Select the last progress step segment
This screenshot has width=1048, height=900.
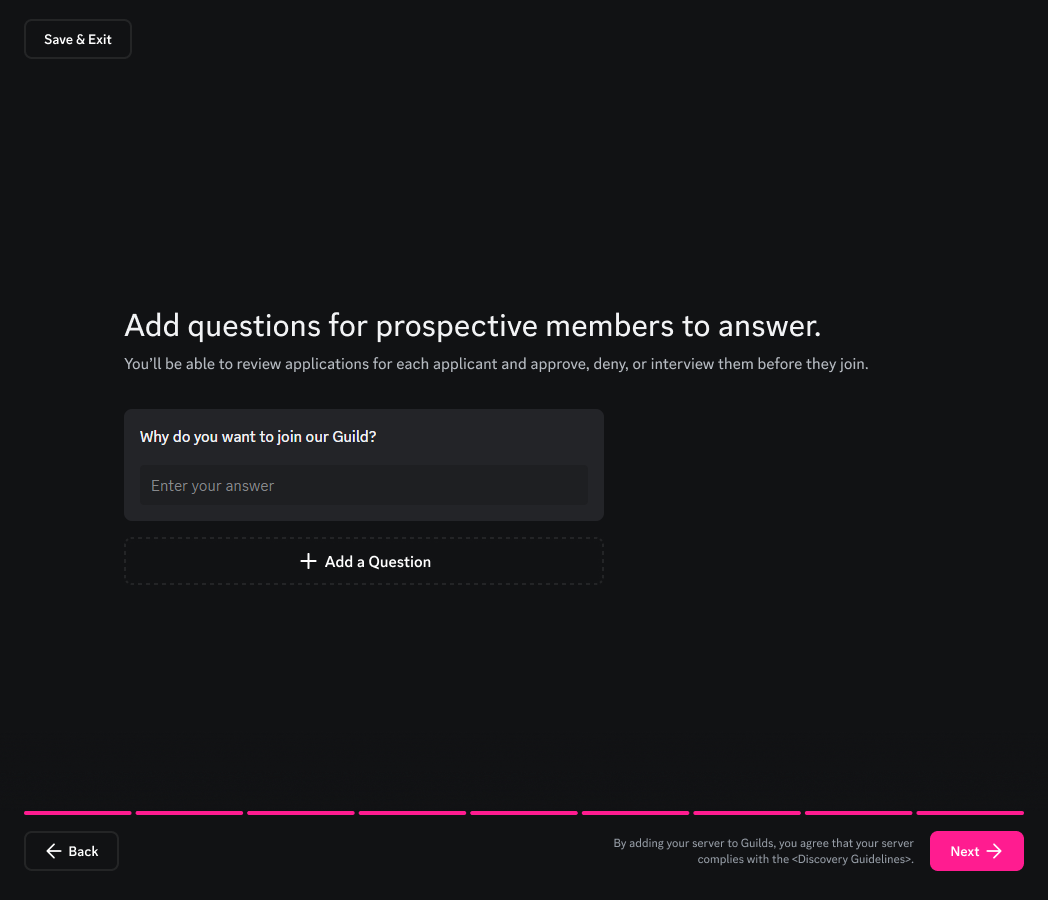pyautogui.click(x=970, y=813)
